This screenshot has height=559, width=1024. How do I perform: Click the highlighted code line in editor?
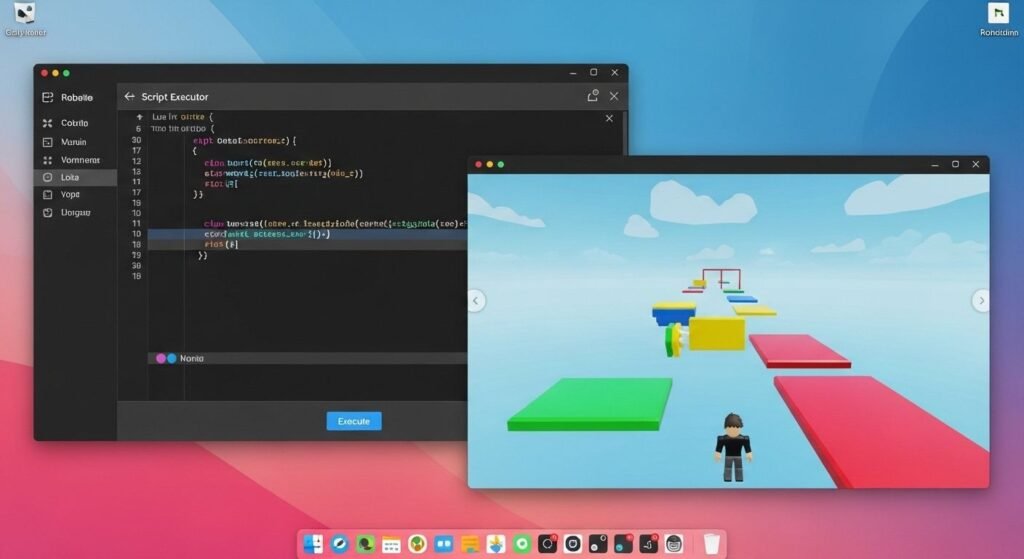click(x=300, y=234)
